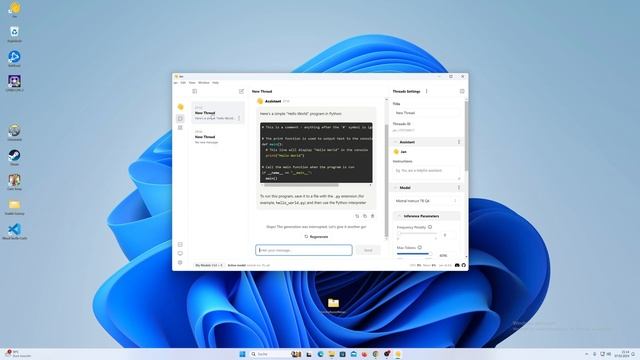Select first New Thread with Hello World preview

[x=218, y=113]
